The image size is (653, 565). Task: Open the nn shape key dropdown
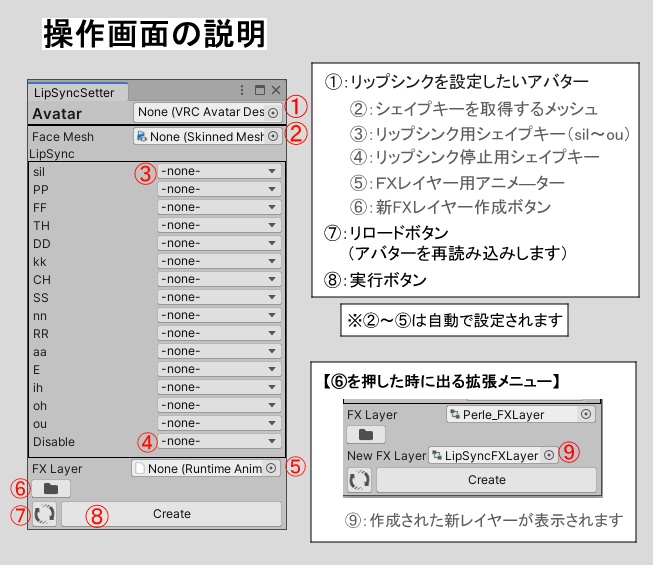pyautogui.click(x=219, y=315)
